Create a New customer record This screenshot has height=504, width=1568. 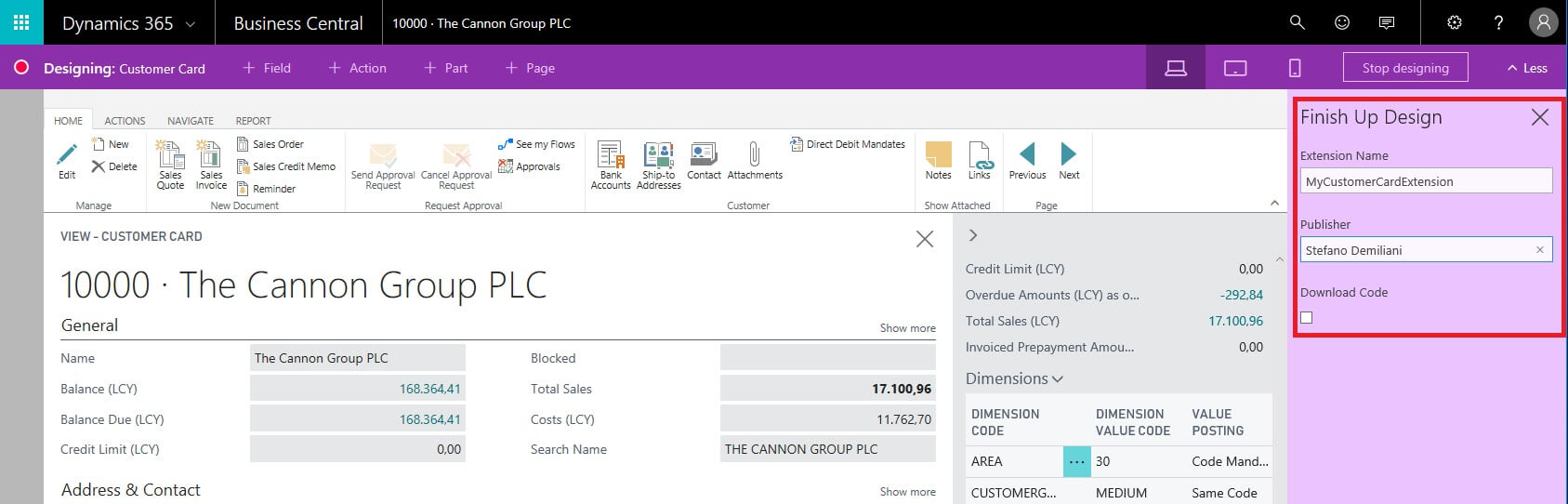point(110,144)
